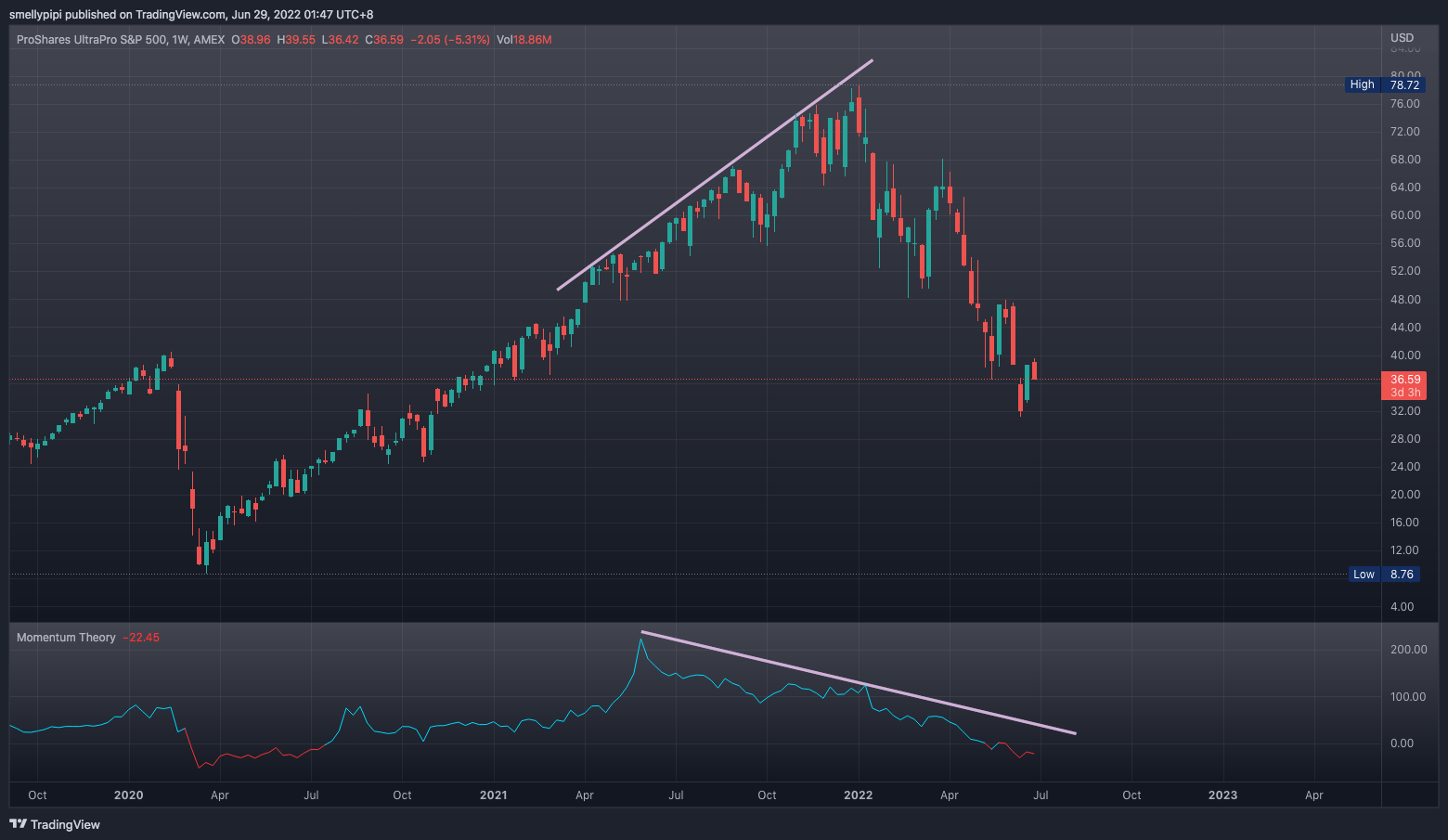The image size is (1448, 840).
Task: Click the closing value C36.59 in header
Action: [384, 40]
